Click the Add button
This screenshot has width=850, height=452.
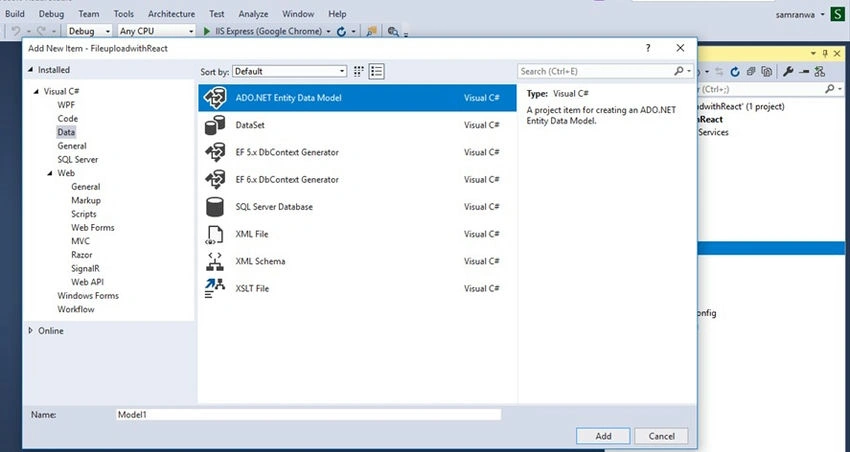point(603,436)
